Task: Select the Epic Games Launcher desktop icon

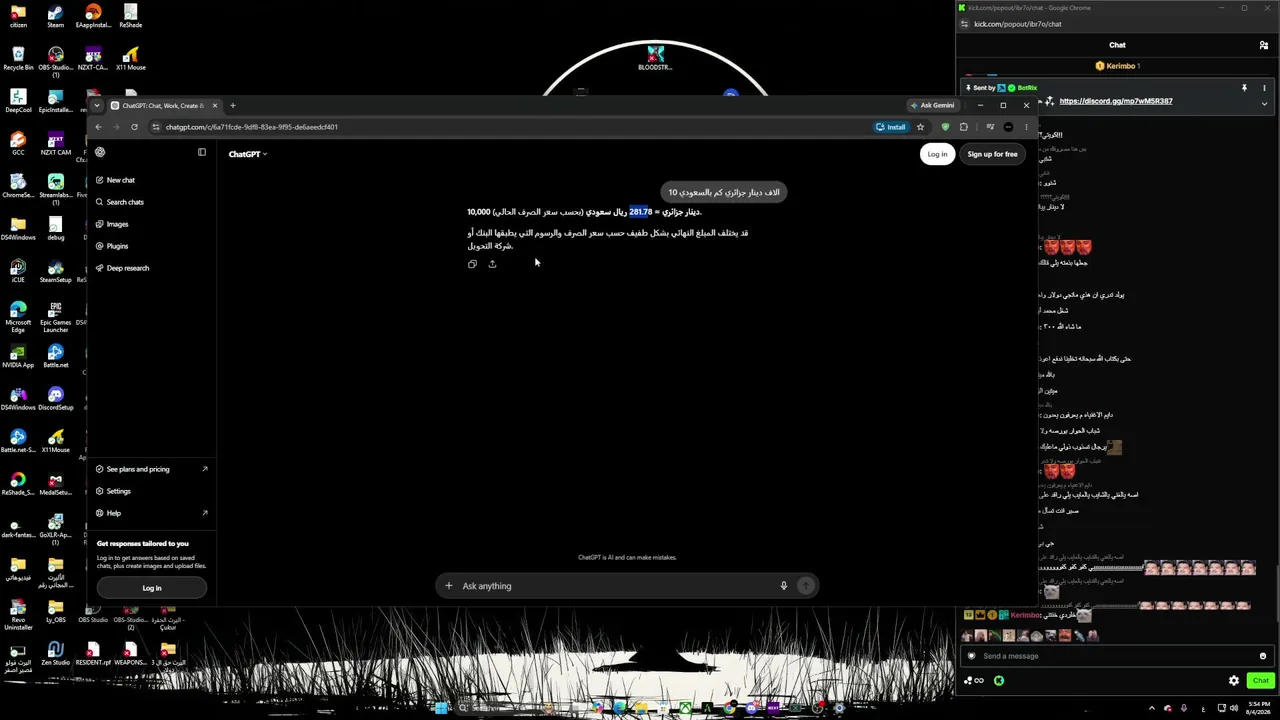Action: (56, 315)
